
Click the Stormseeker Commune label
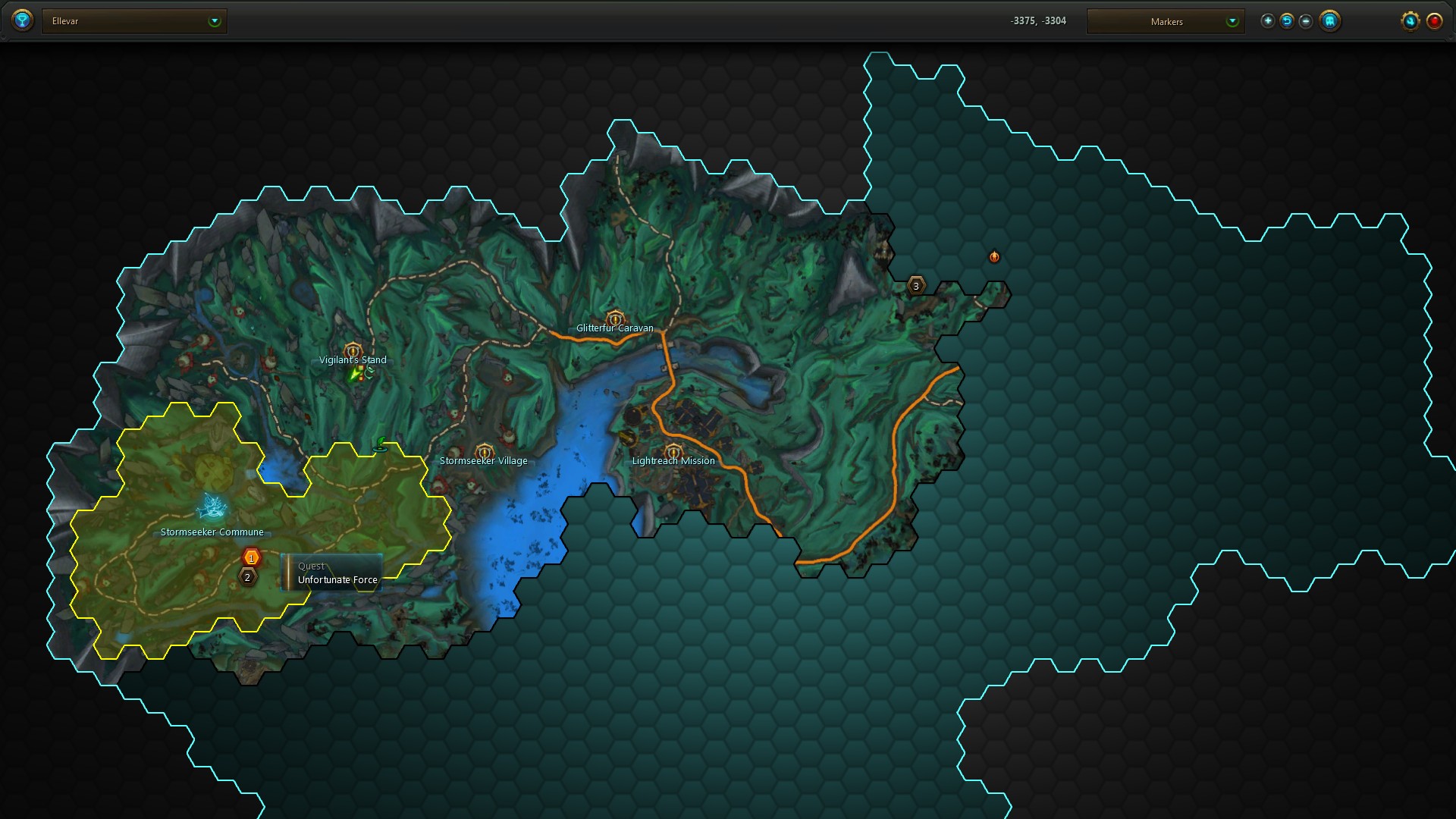tap(212, 532)
